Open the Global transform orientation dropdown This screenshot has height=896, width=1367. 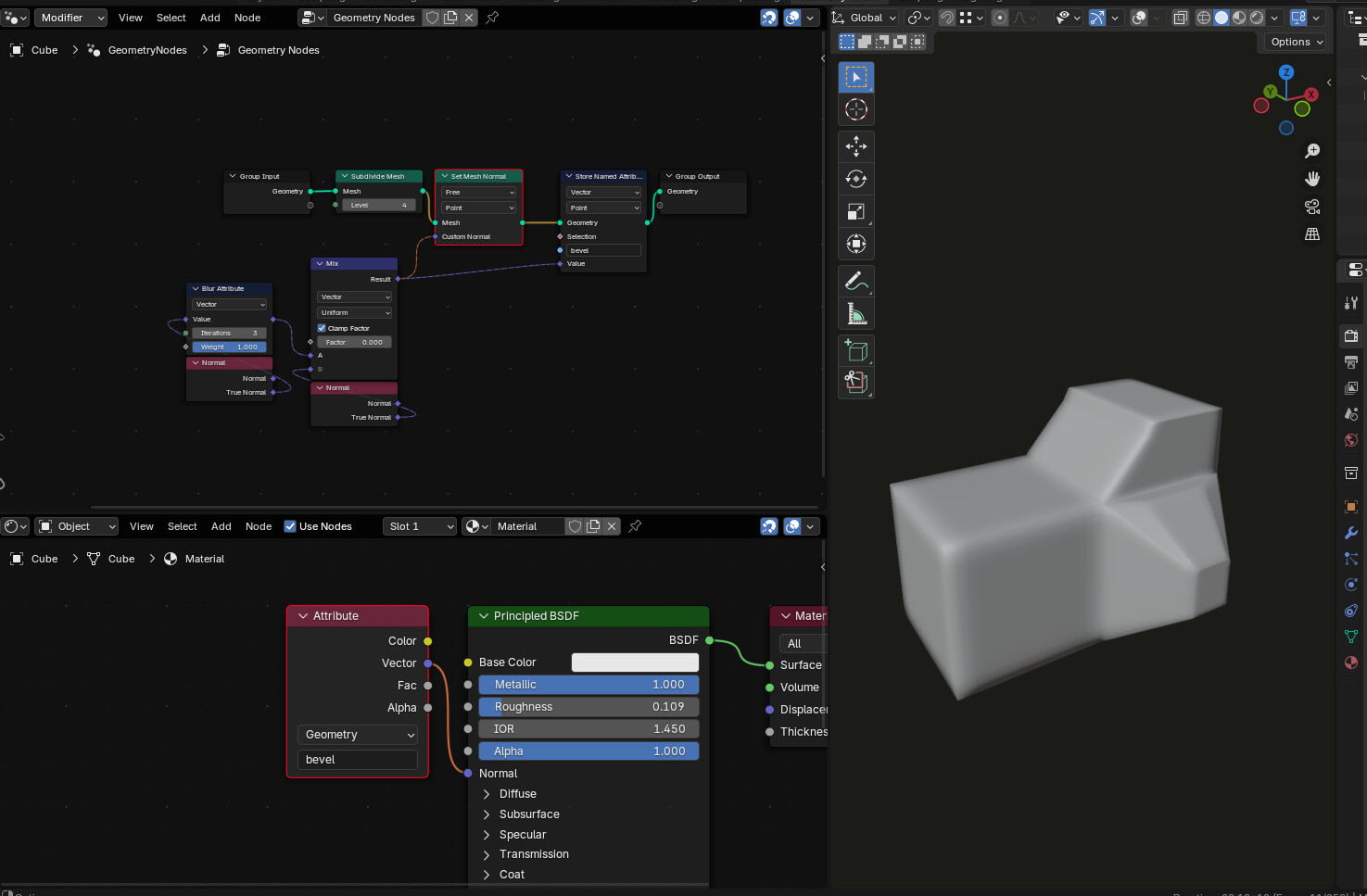coord(865,18)
